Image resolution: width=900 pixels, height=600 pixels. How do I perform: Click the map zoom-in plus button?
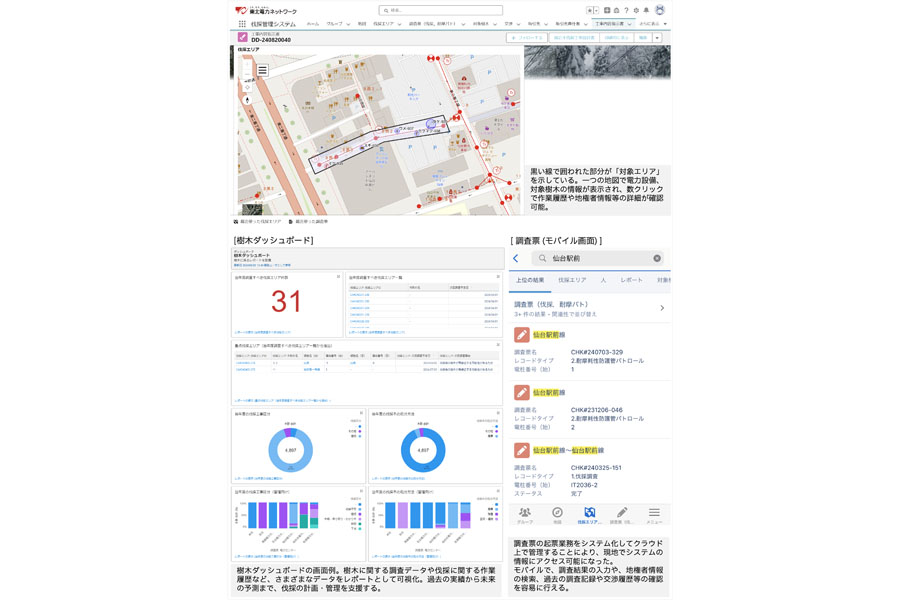(247, 65)
